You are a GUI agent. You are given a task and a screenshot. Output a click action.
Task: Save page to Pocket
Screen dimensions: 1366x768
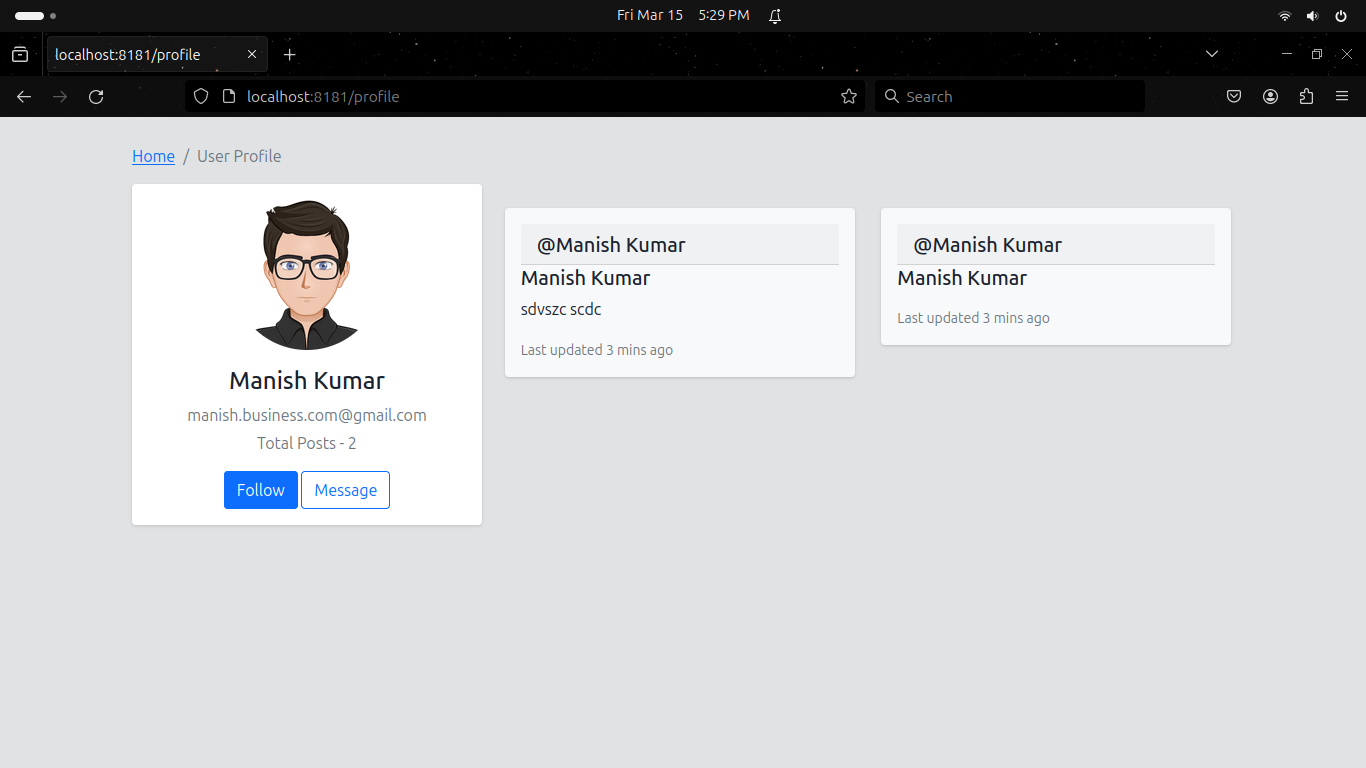pyautogui.click(x=1233, y=96)
